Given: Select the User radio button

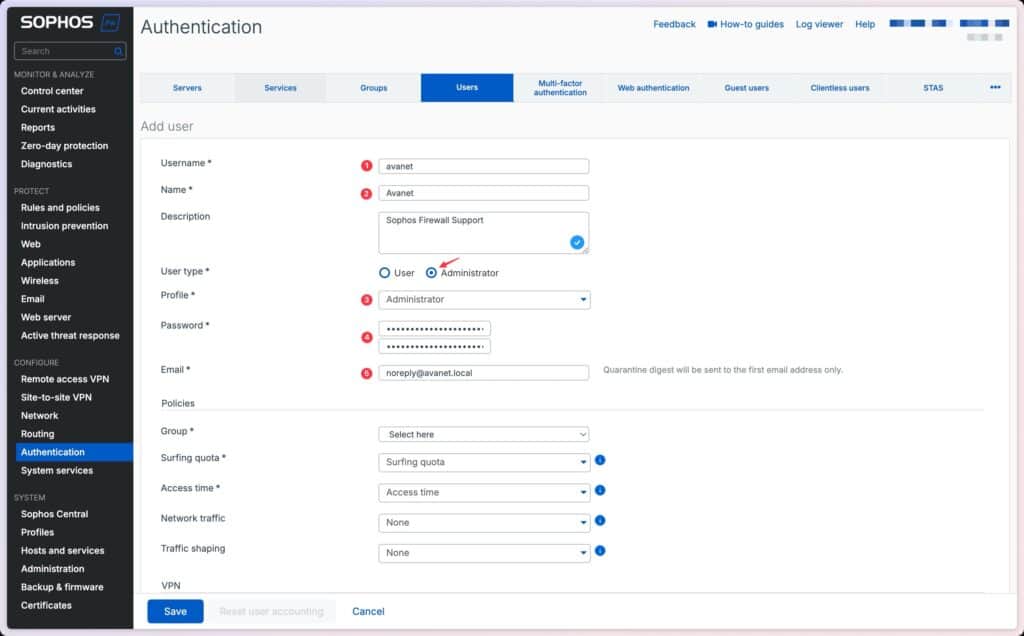Looking at the screenshot, I should [x=384, y=272].
